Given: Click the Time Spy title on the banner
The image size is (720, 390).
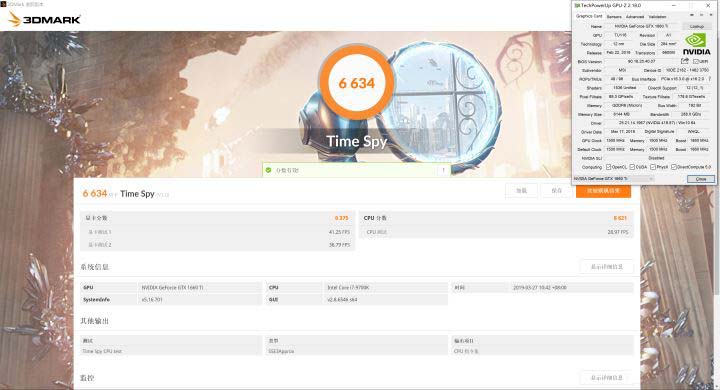Looking at the screenshot, I should pyautogui.click(x=356, y=141).
